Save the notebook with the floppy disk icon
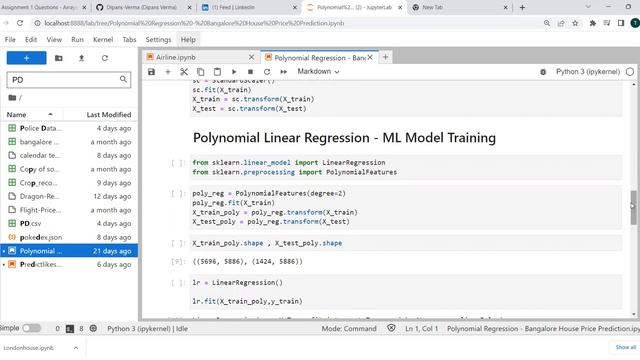The width and height of the screenshot is (640, 360). (151, 72)
